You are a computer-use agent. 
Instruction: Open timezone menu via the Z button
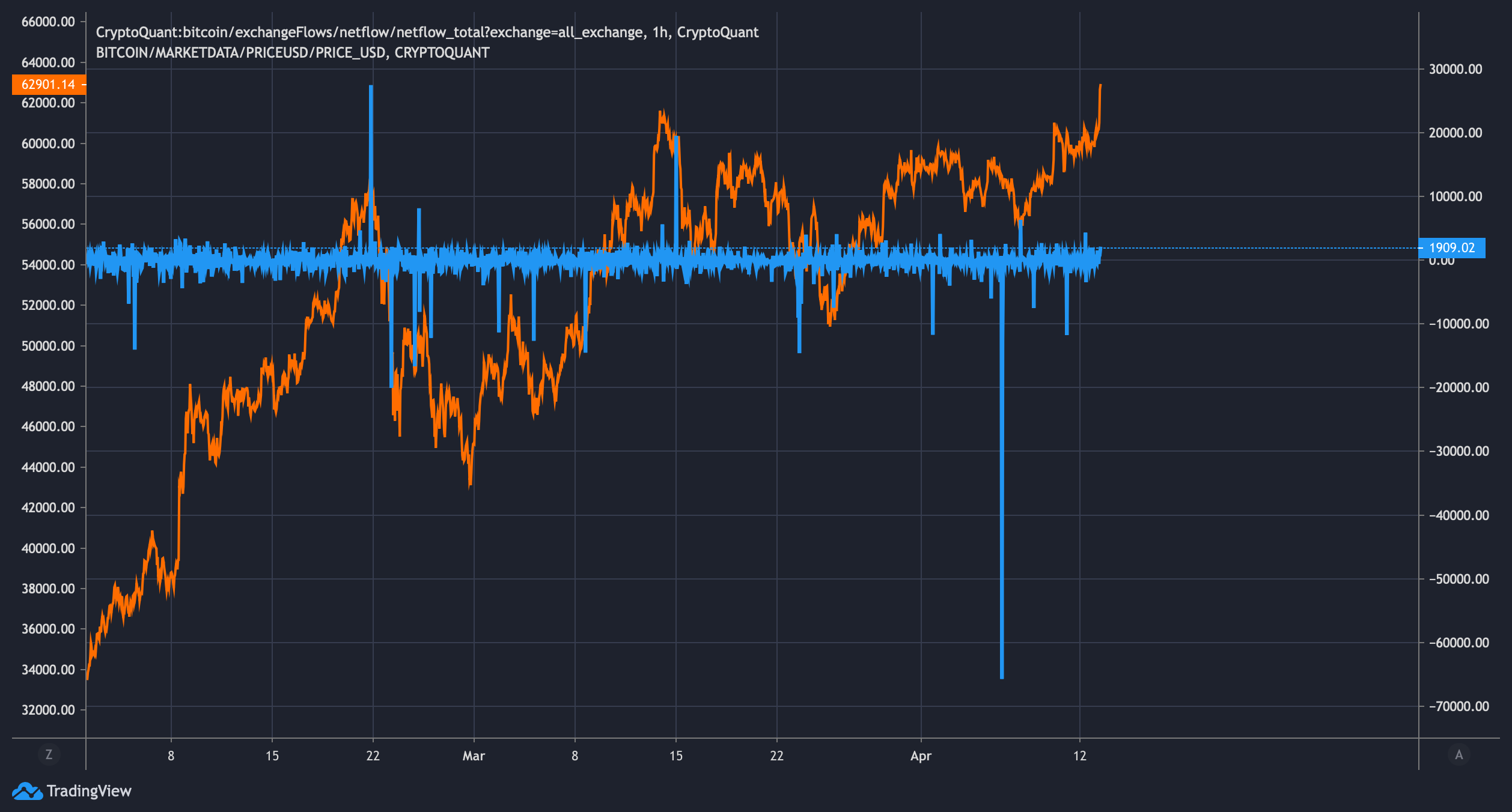pyautogui.click(x=50, y=756)
